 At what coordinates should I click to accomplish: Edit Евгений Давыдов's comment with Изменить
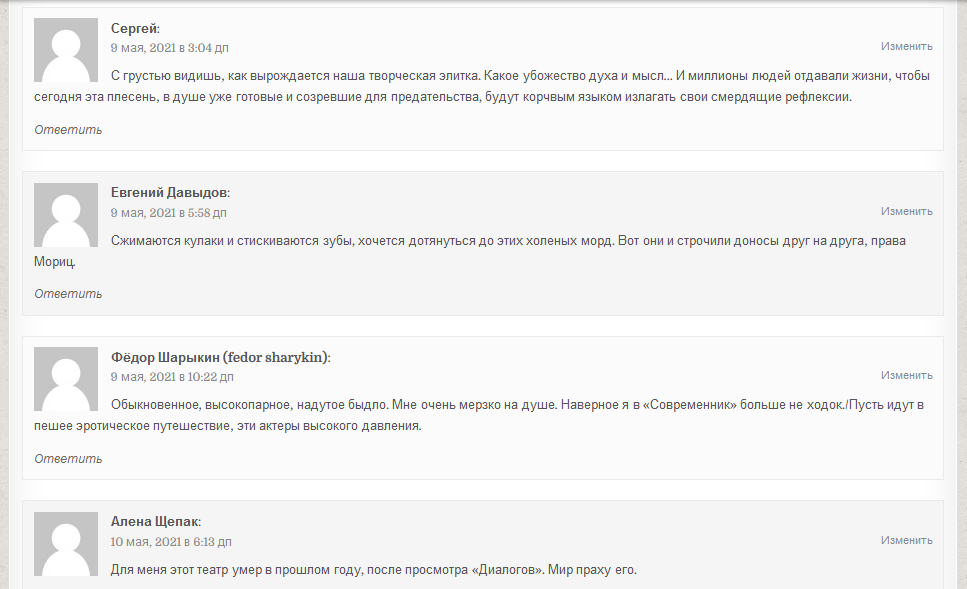click(x=907, y=211)
